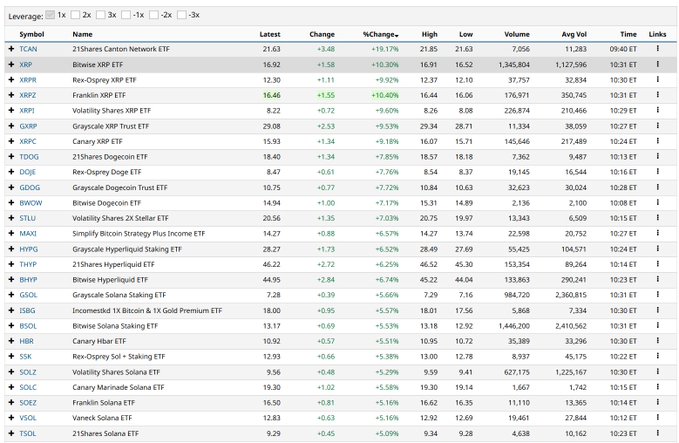Expand the SSK row with plus sign
Viewport: 679px width, 443px height.
tap(11, 356)
